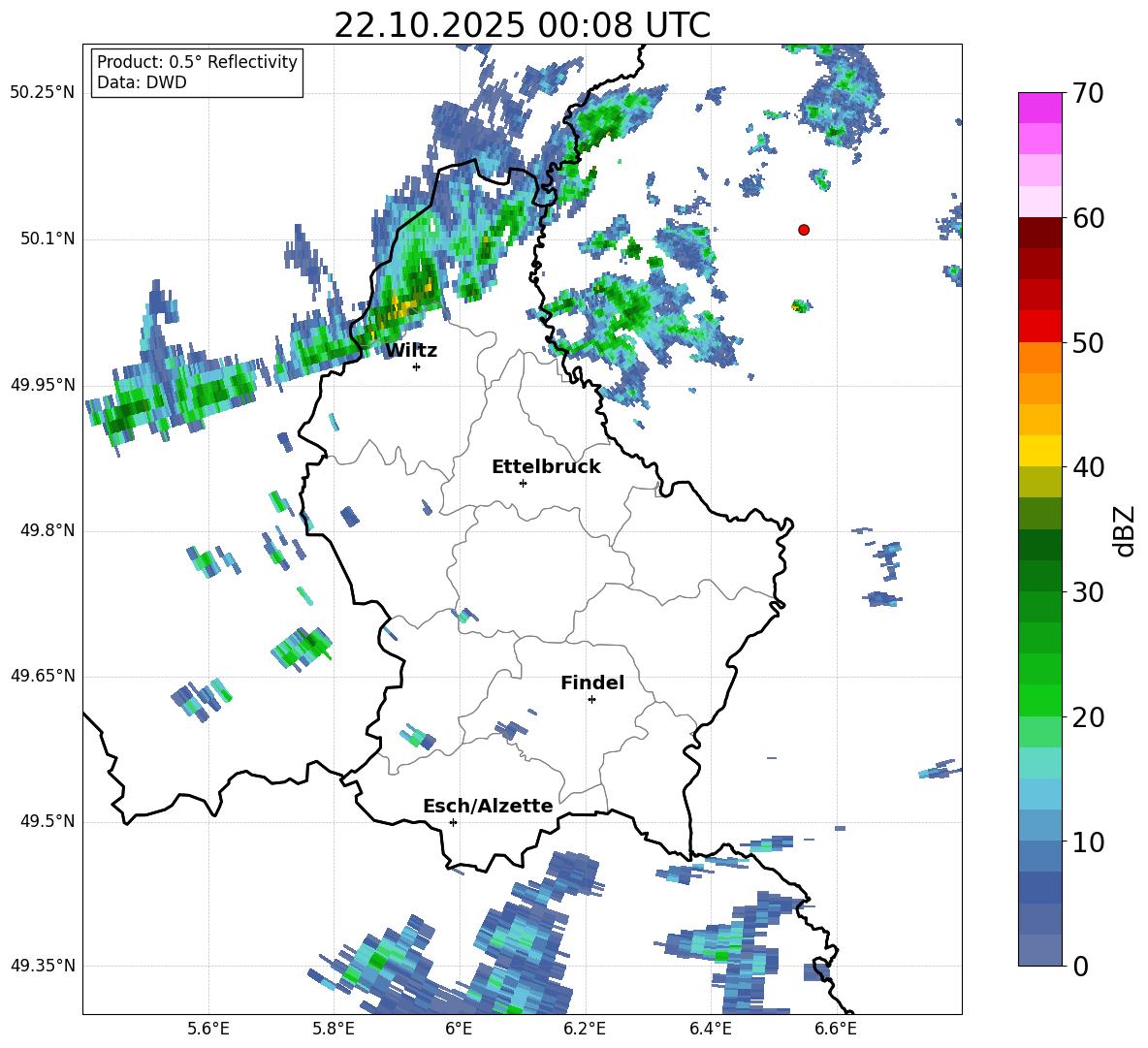Image resolution: width=1148 pixels, height=1048 pixels.
Task: Click the orange colorbar swatch just above 50
Action: pyautogui.click(x=1039, y=358)
